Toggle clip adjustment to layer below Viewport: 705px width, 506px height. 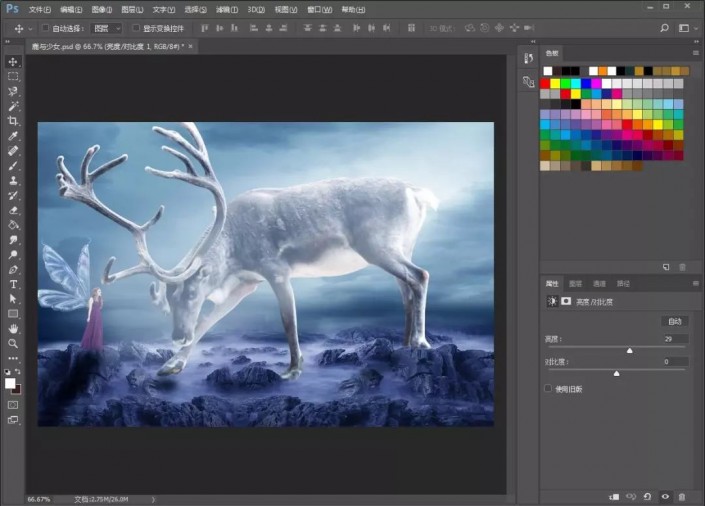click(614, 497)
